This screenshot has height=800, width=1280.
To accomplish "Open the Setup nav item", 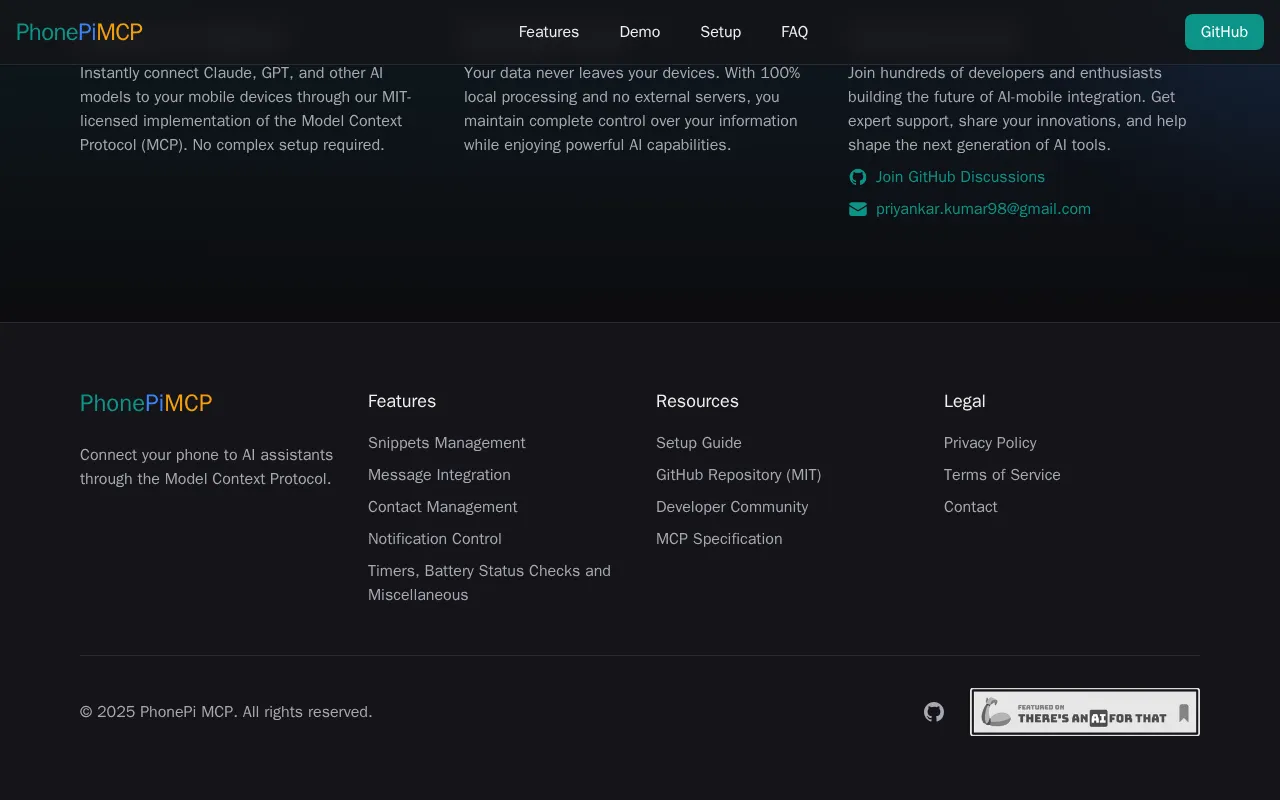I will pyautogui.click(x=721, y=32).
